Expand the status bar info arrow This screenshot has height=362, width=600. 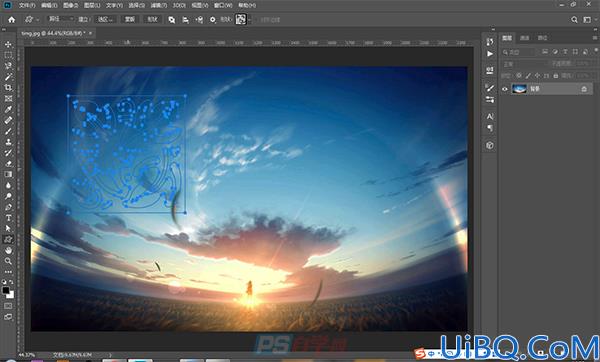coord(111,355)
